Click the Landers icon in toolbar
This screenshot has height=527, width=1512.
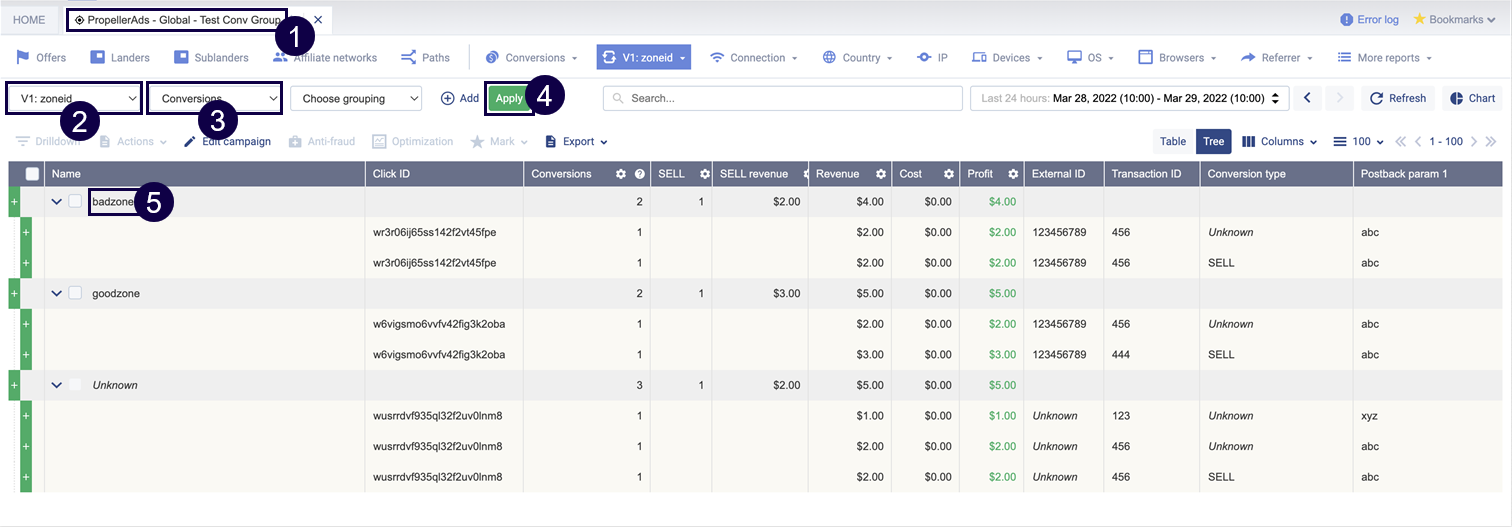98,58
